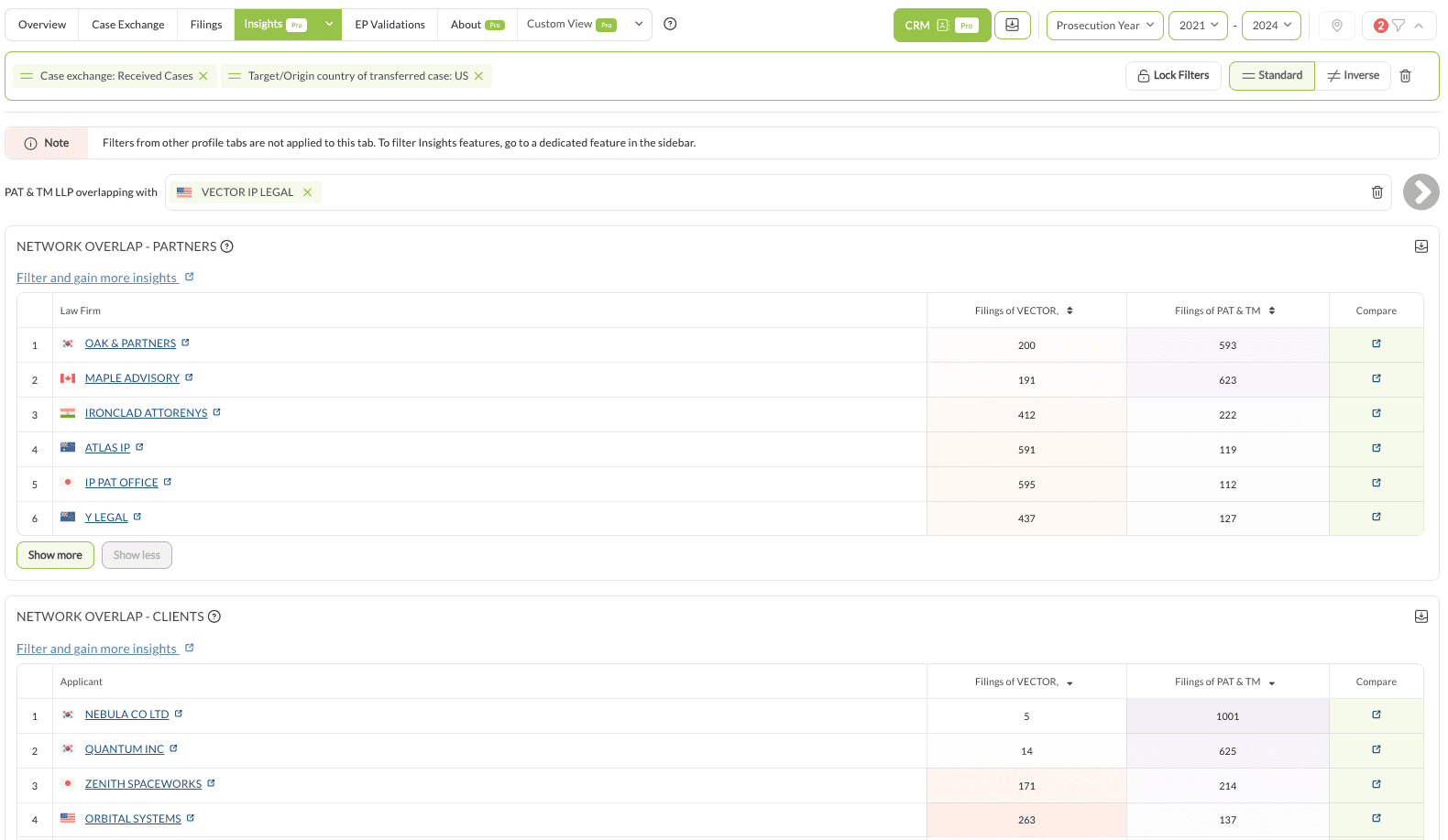The width and height of the screenshot is (1448, 840).
Task: Remove the US target country filter chip
Action: click(x=478, y=76)
